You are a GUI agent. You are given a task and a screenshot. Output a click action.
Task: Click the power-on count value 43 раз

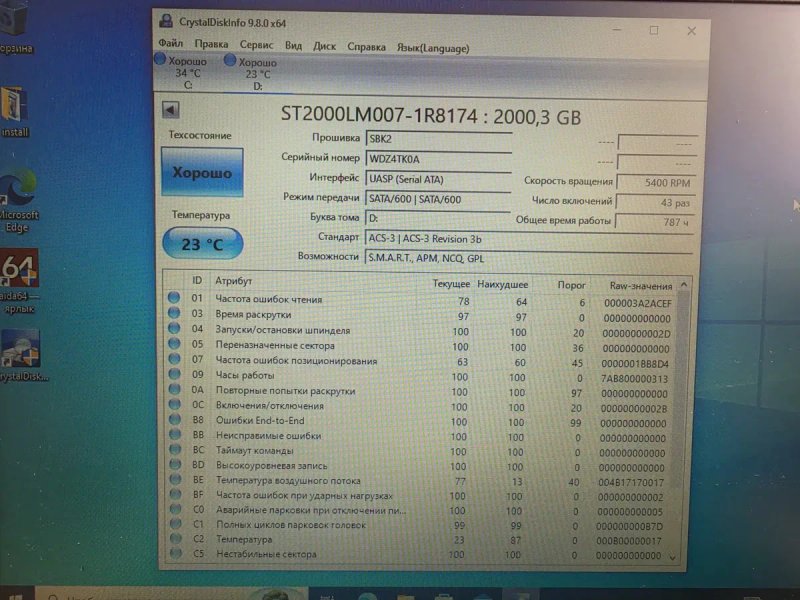(655, 203)
